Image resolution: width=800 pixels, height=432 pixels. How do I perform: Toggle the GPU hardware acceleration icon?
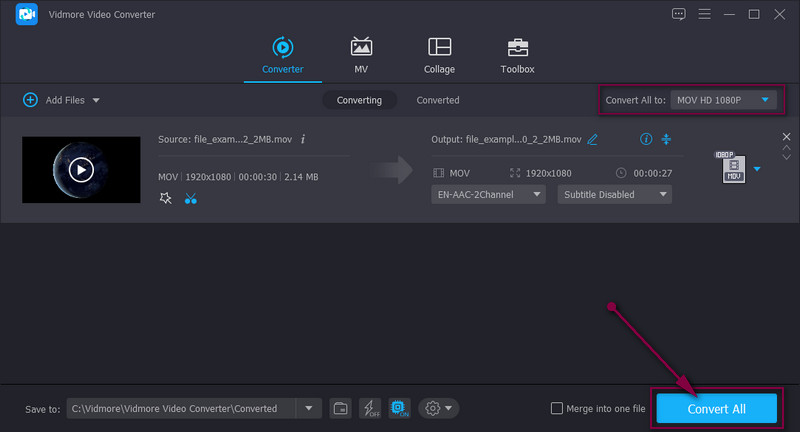[398, 408]
